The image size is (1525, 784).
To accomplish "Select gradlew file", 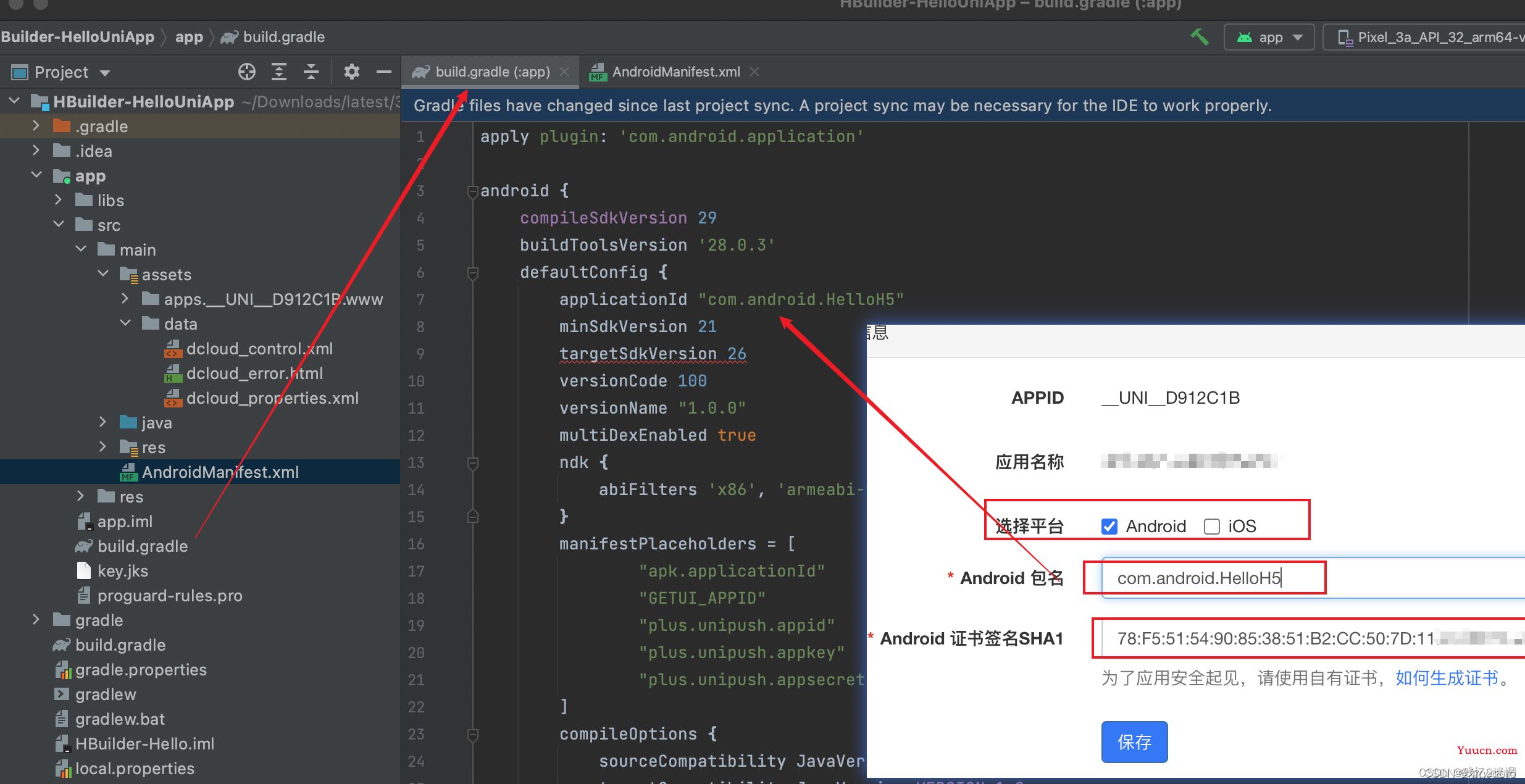I will coord(95,694).
